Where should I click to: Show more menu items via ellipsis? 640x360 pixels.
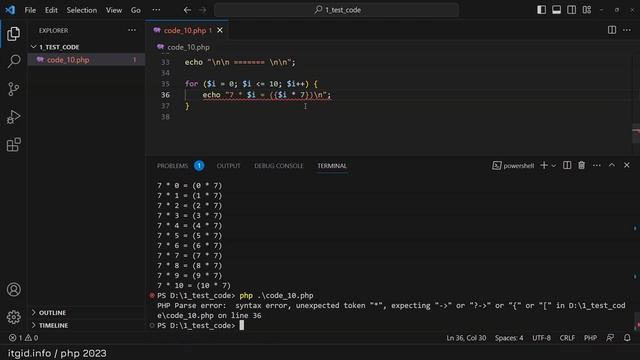pyautogui.click(x=156, y=10)
